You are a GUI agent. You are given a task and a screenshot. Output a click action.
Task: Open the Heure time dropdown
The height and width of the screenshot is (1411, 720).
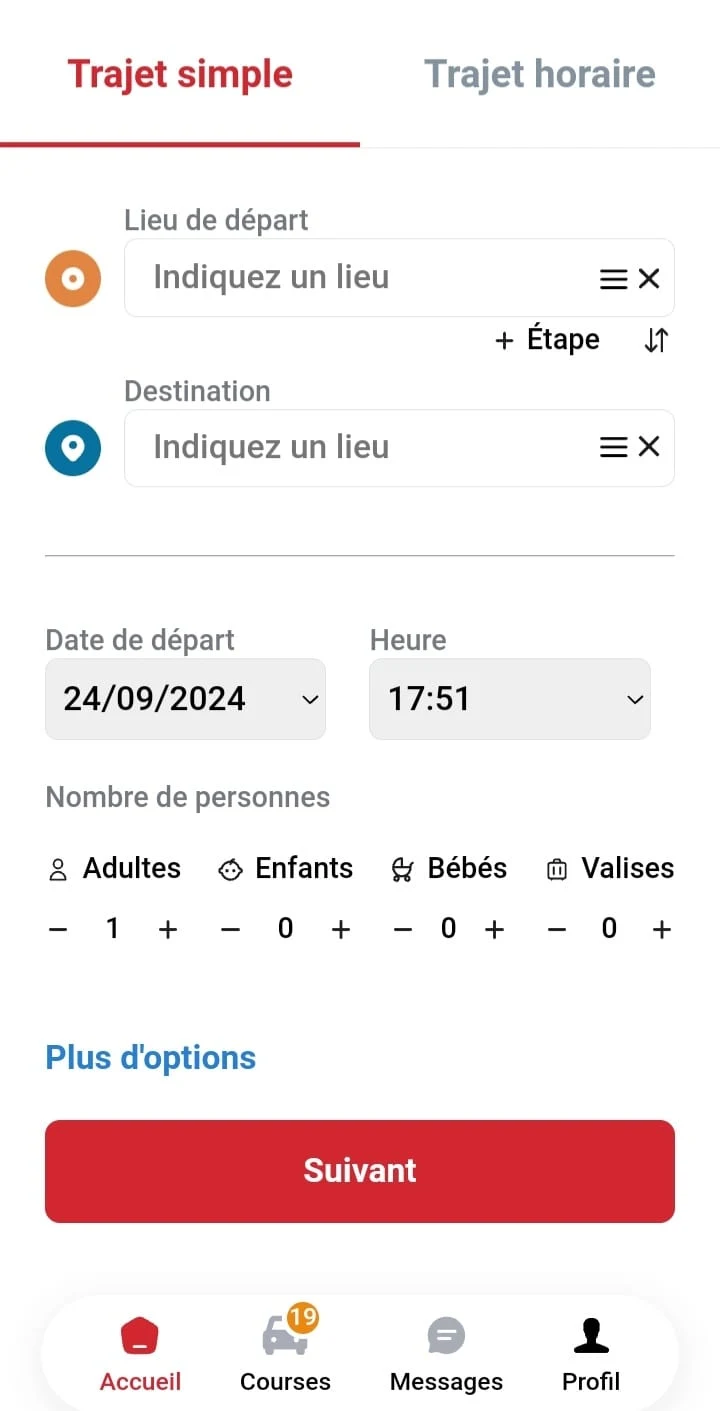pos(510,699)
